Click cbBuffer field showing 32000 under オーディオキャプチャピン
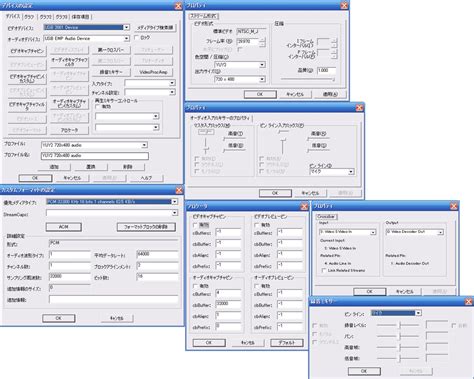The image size is (474, 379). (x=228, y=305)
